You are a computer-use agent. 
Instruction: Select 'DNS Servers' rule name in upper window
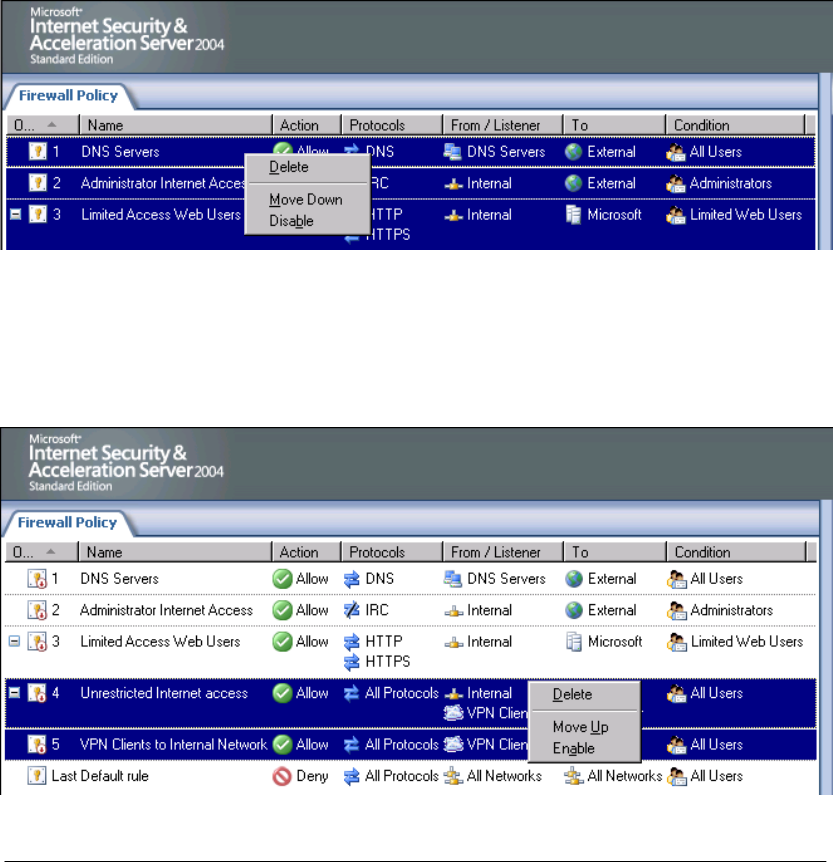click(120, 152)
